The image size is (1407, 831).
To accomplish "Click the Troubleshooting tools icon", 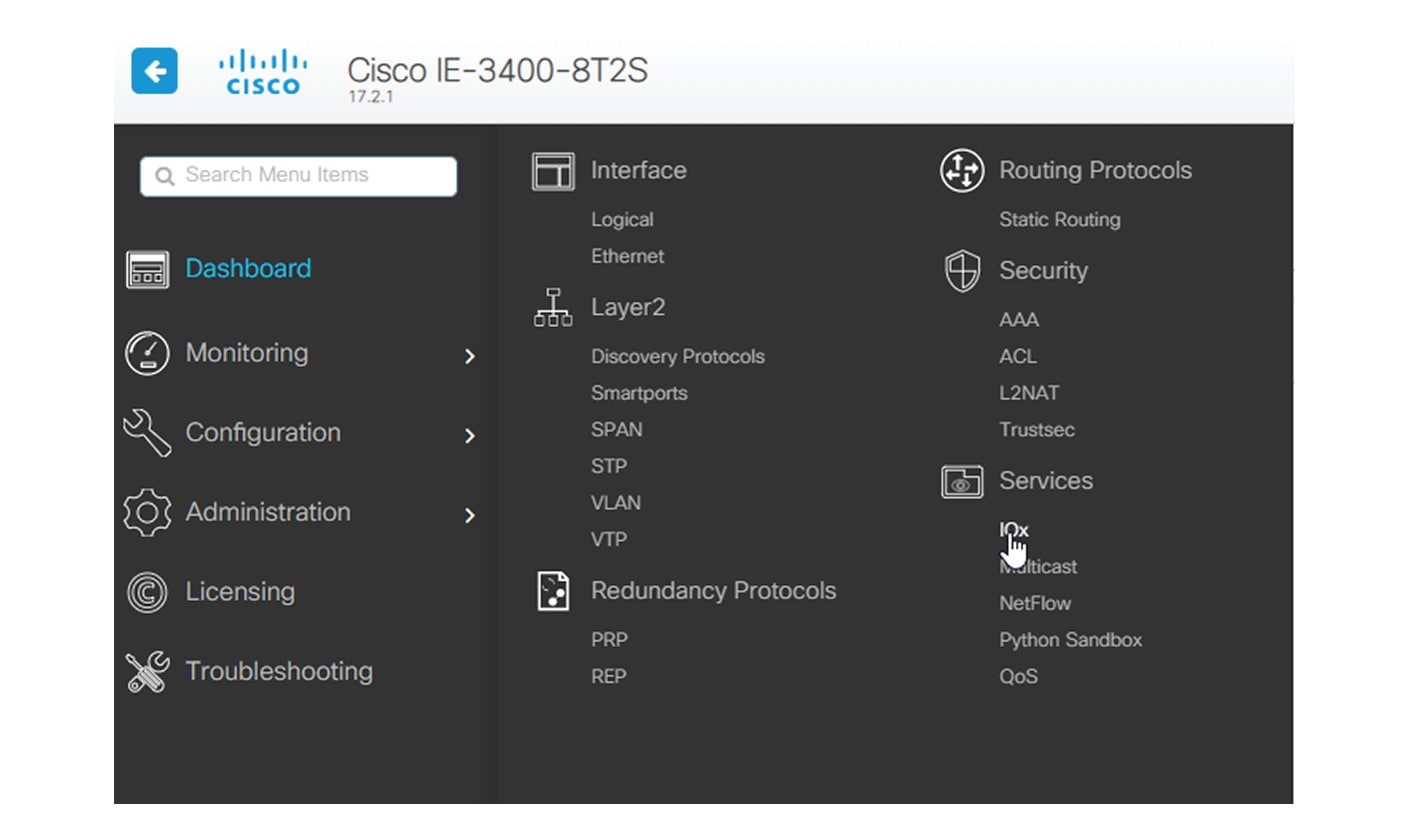I will click(147, 672).
